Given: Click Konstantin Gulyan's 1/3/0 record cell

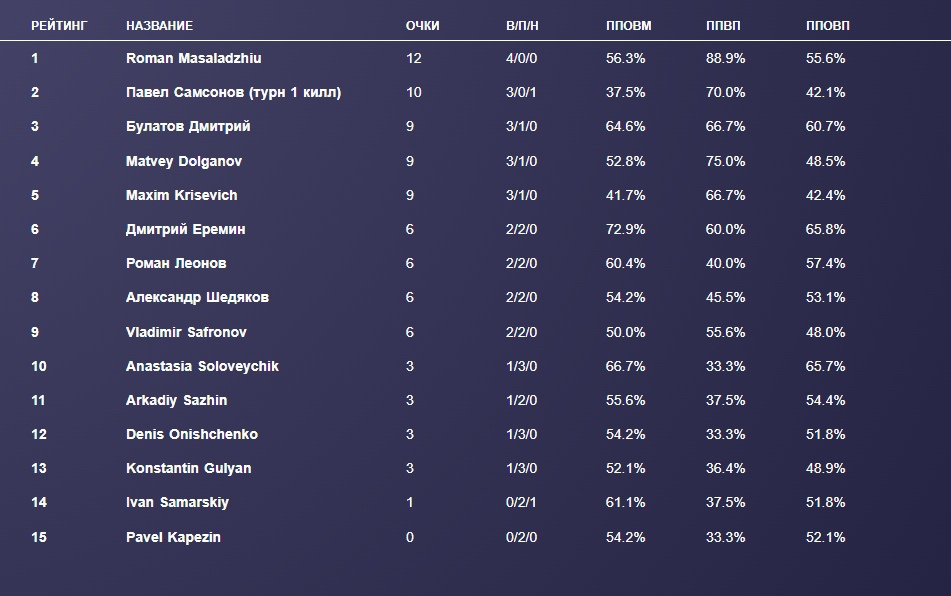Looking at the screenshot, I should 522,468.
